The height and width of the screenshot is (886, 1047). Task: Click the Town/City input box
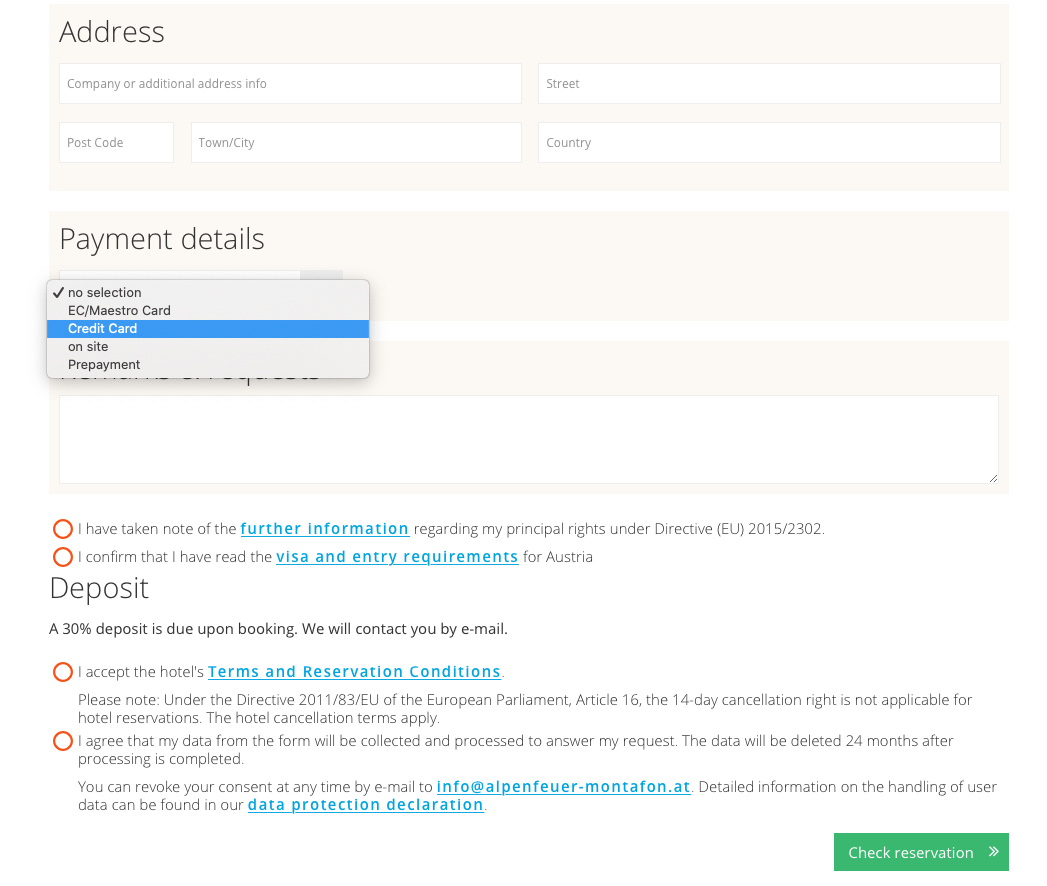[x=355, y=143]
